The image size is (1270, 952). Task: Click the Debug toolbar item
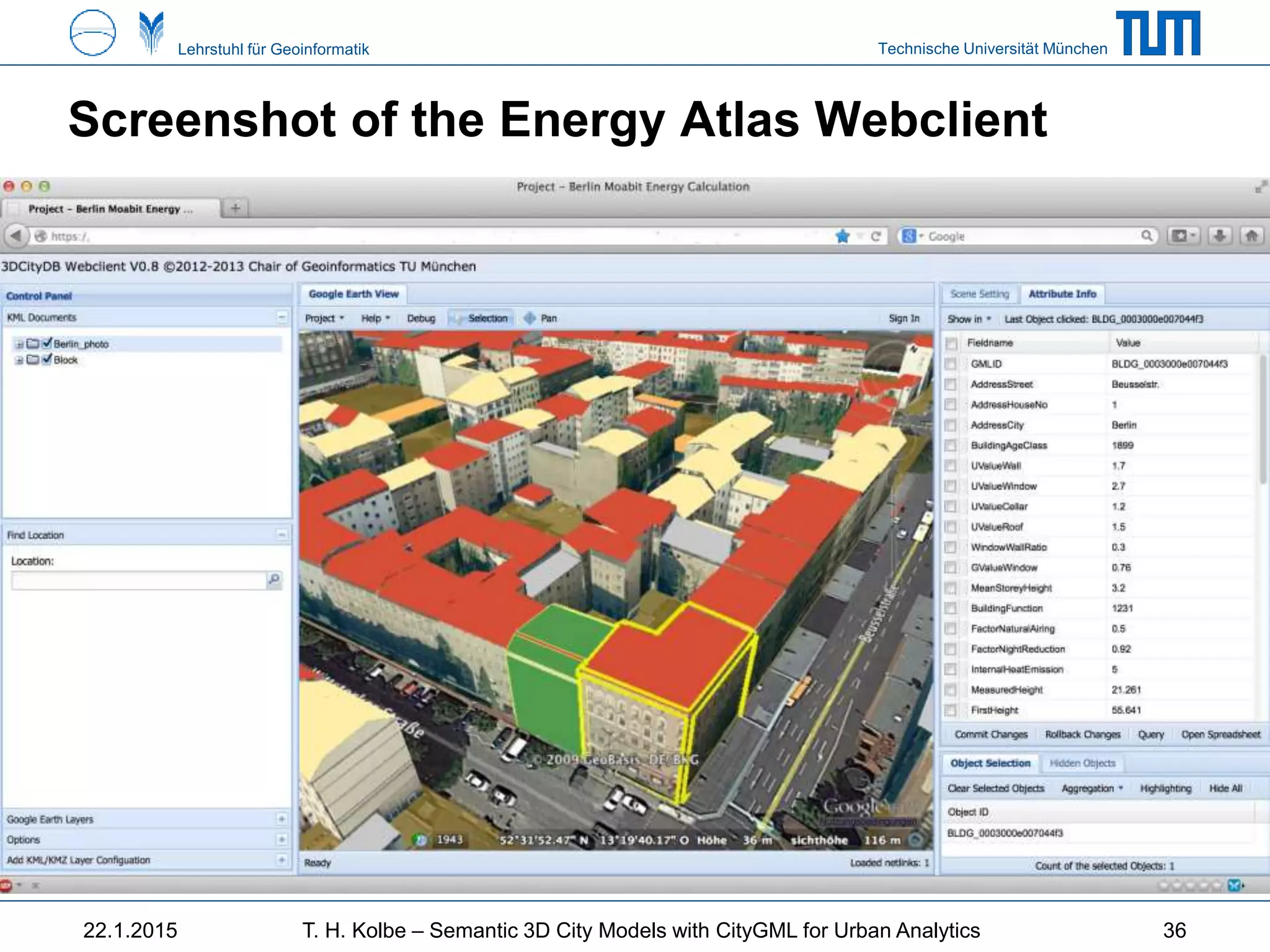(421, 318)
